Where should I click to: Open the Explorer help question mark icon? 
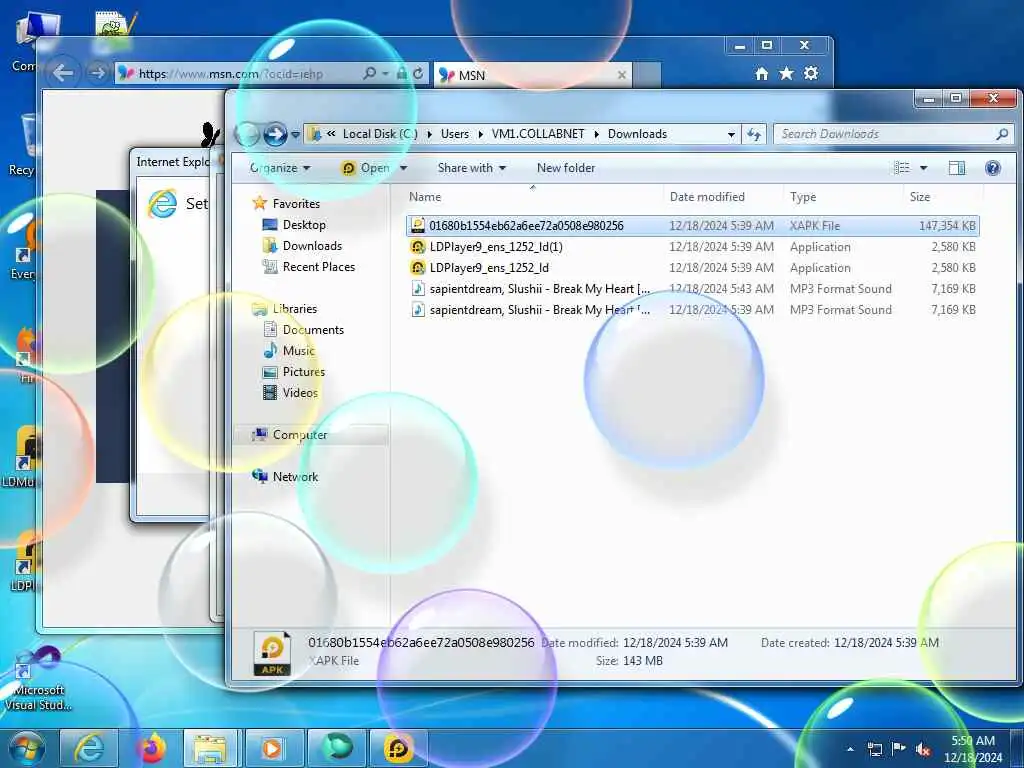coord(993,168)
